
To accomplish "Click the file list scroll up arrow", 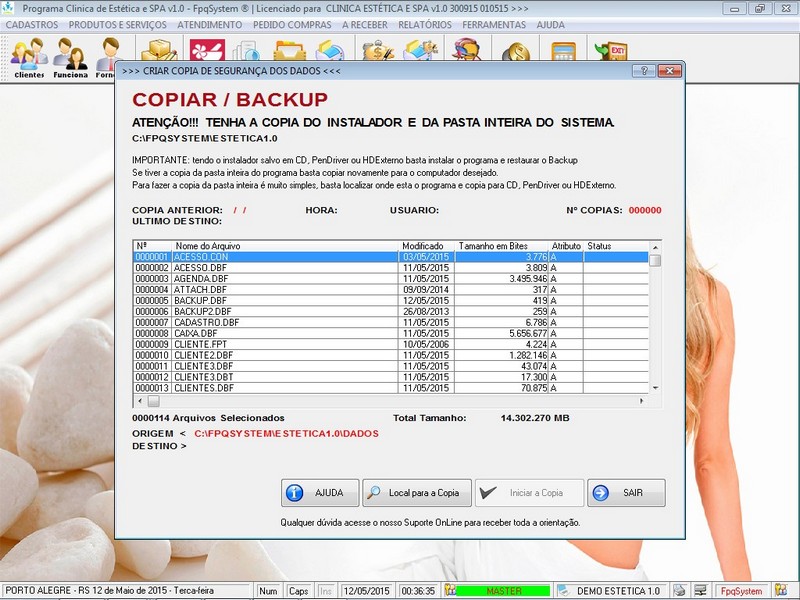I will point(656,247).
